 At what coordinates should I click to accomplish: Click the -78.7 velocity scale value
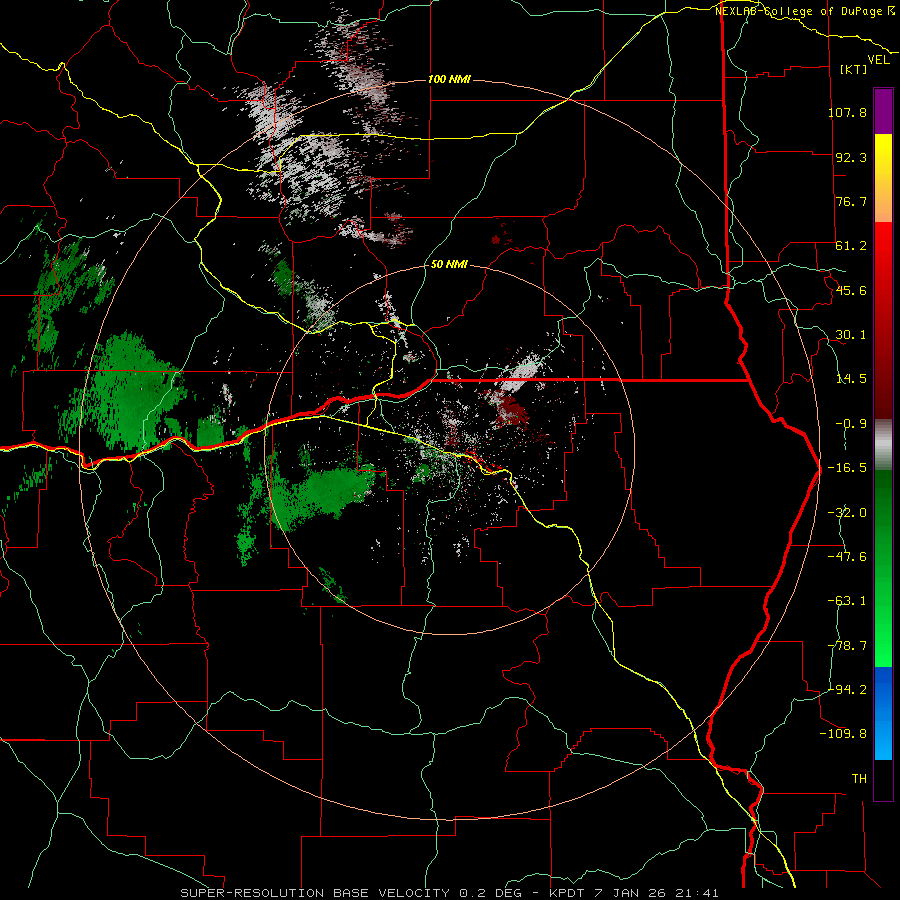pos(847,646)
